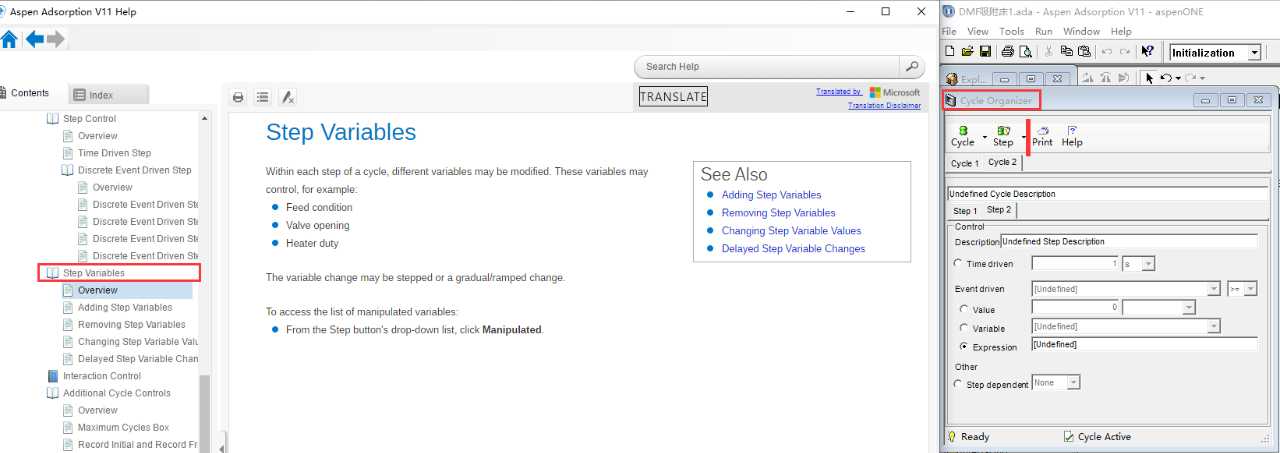Activate the What's This help pointer icon
The height and width of the screenshot is (453, 1280).
coord(1147,52)
